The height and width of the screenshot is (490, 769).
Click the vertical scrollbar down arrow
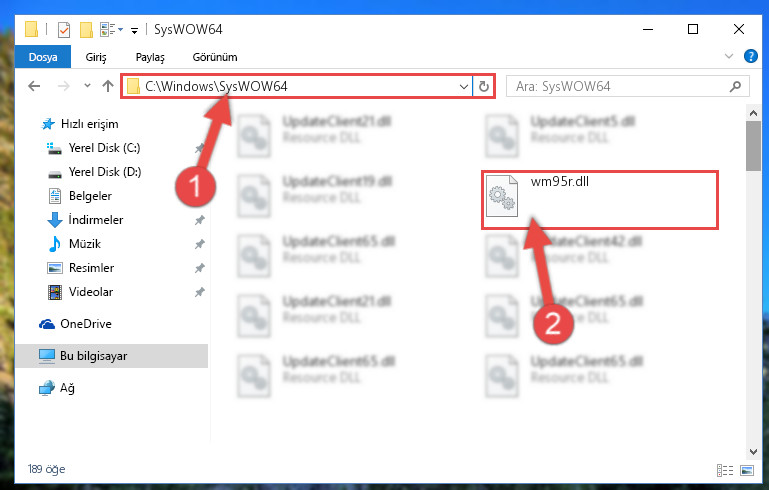click(x=753, y=452)
